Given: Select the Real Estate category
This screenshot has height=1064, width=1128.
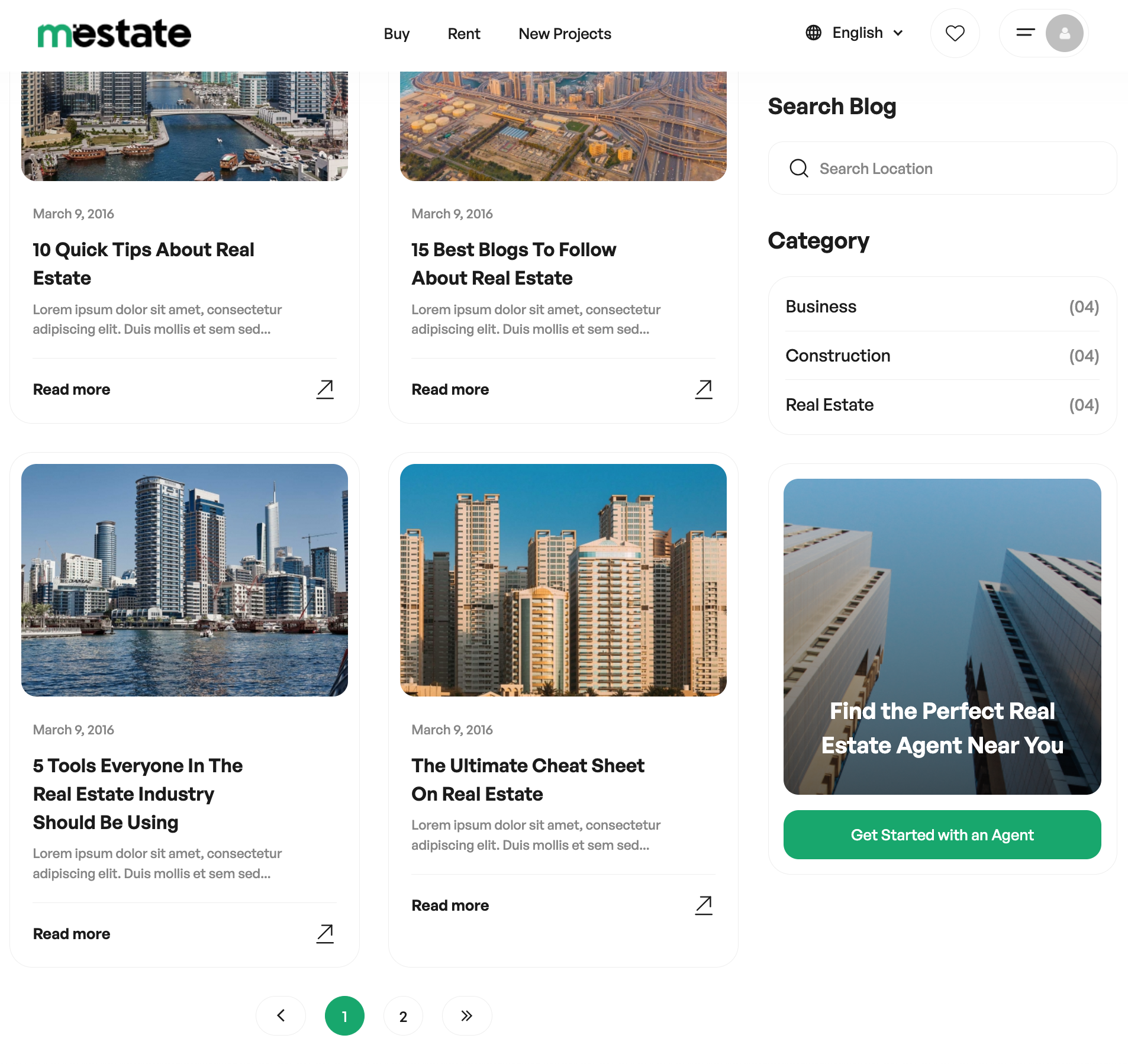Looking at the screenshot, I should click(x=830, y=405).
